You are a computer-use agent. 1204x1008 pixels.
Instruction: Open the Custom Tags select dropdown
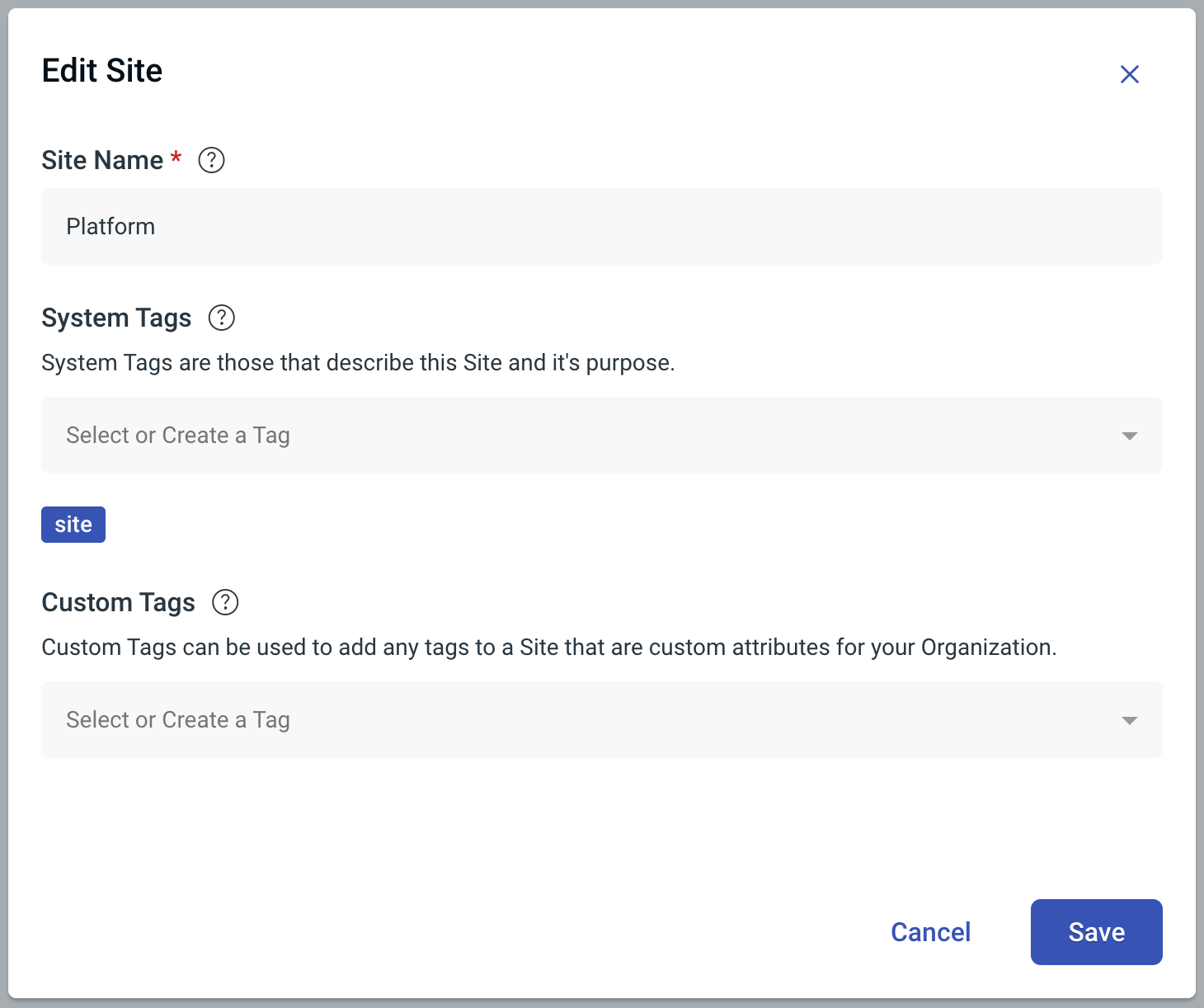(602, 720)
